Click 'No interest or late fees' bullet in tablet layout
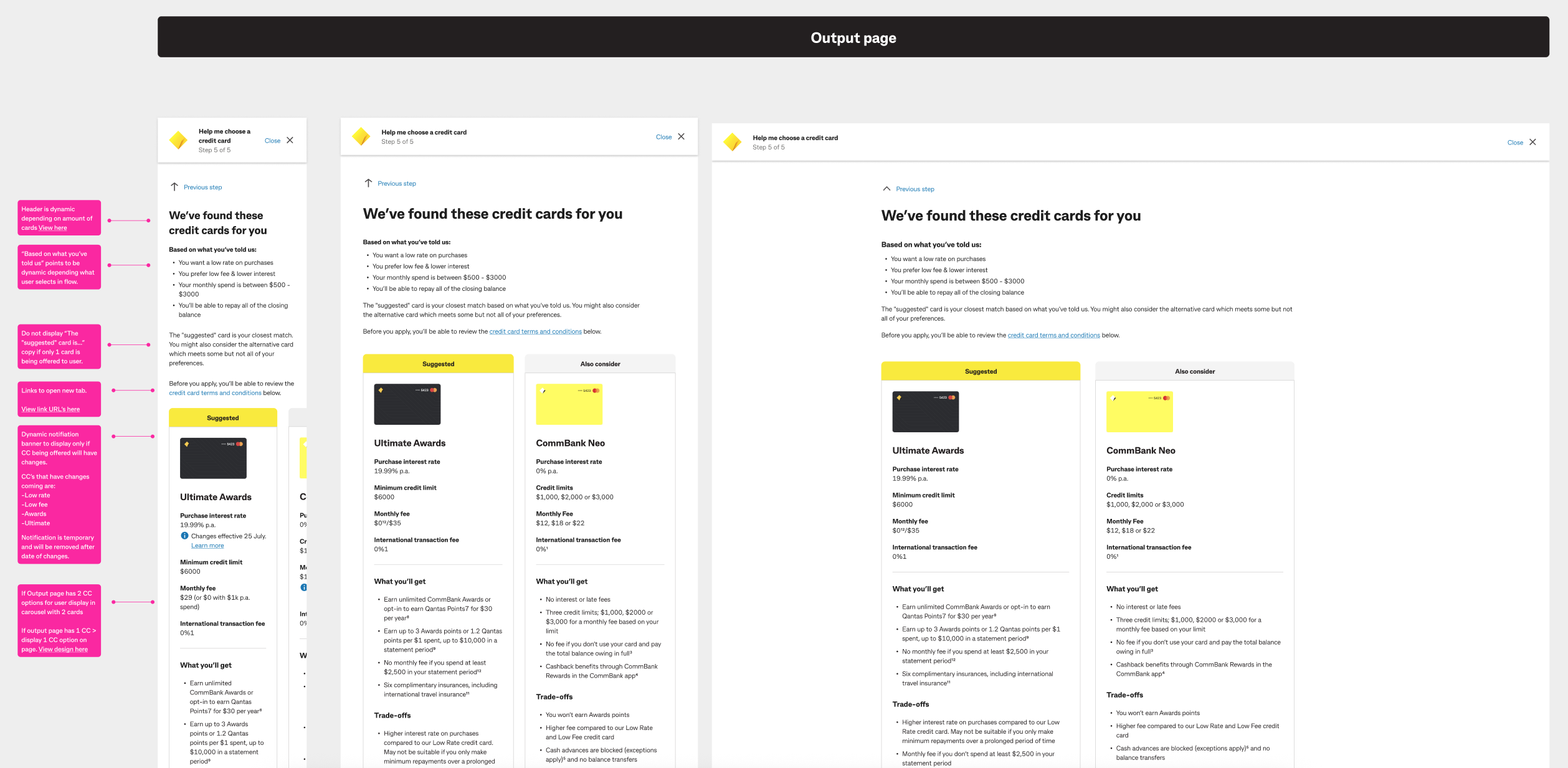The image size is (1568, 768). 577,600
